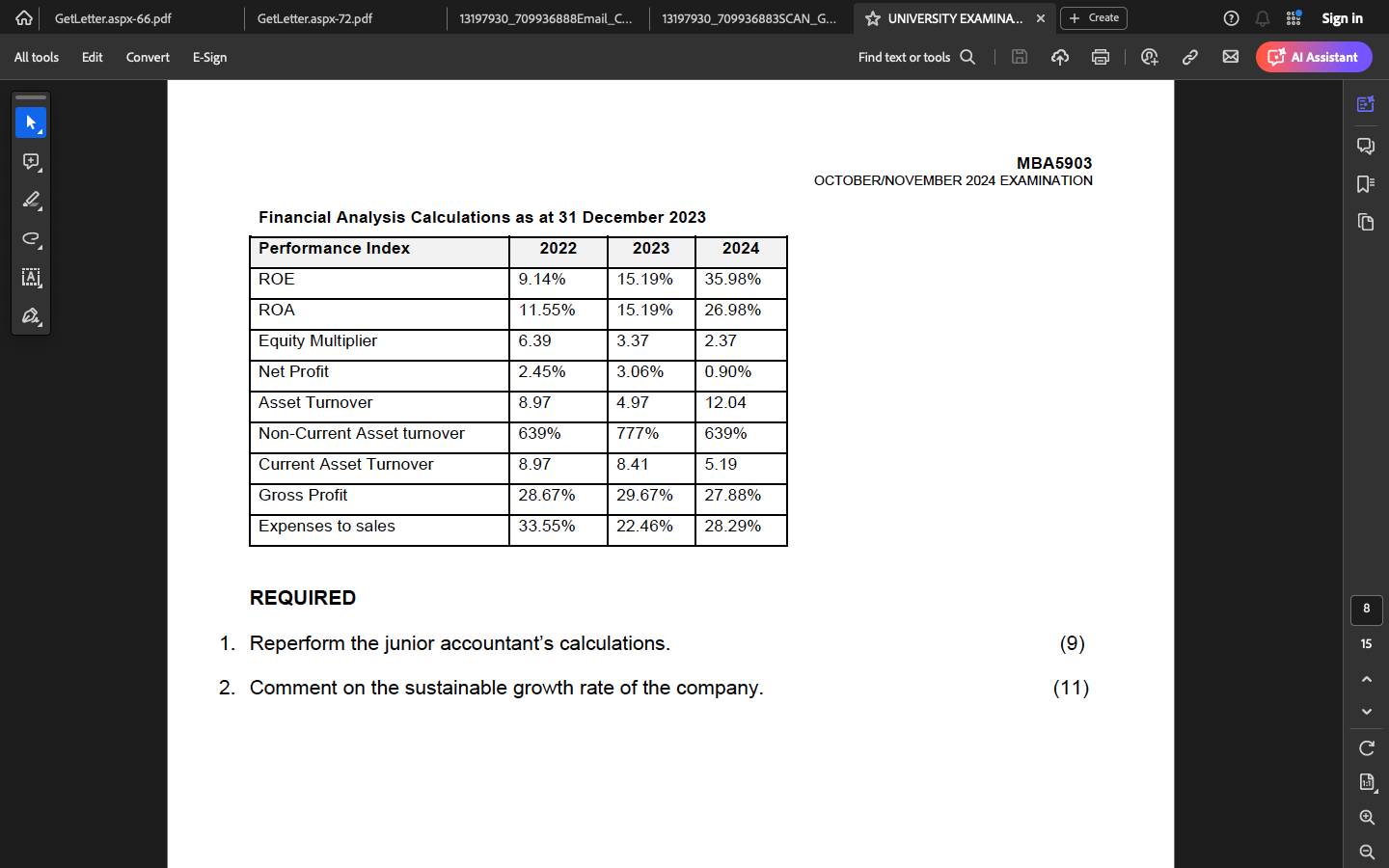The image size is (1389, 868).
Task: Go to Acrobat Home view
Action: (23, 17)
